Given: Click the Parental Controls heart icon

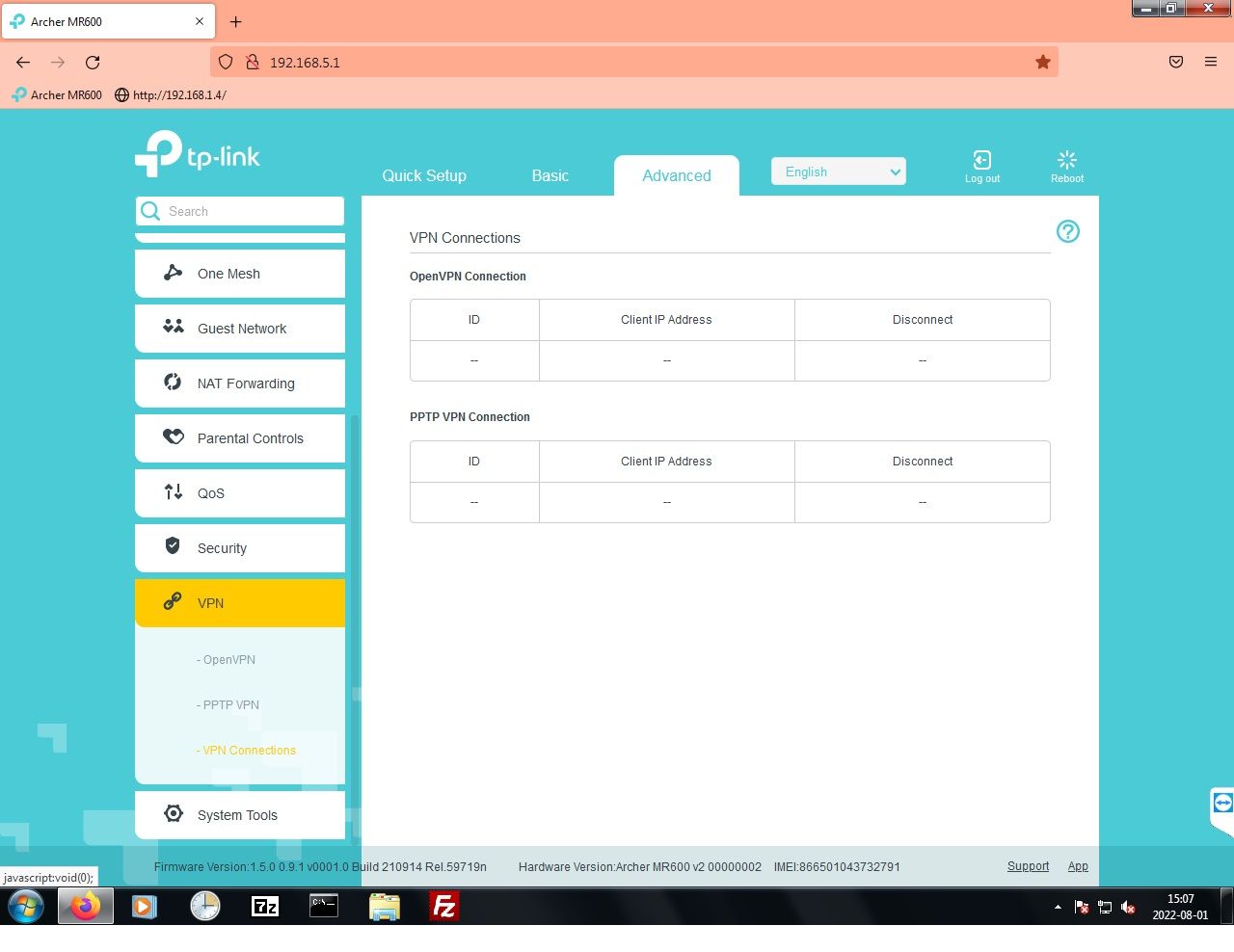Looking at the screenshot, I should (174, 436).
